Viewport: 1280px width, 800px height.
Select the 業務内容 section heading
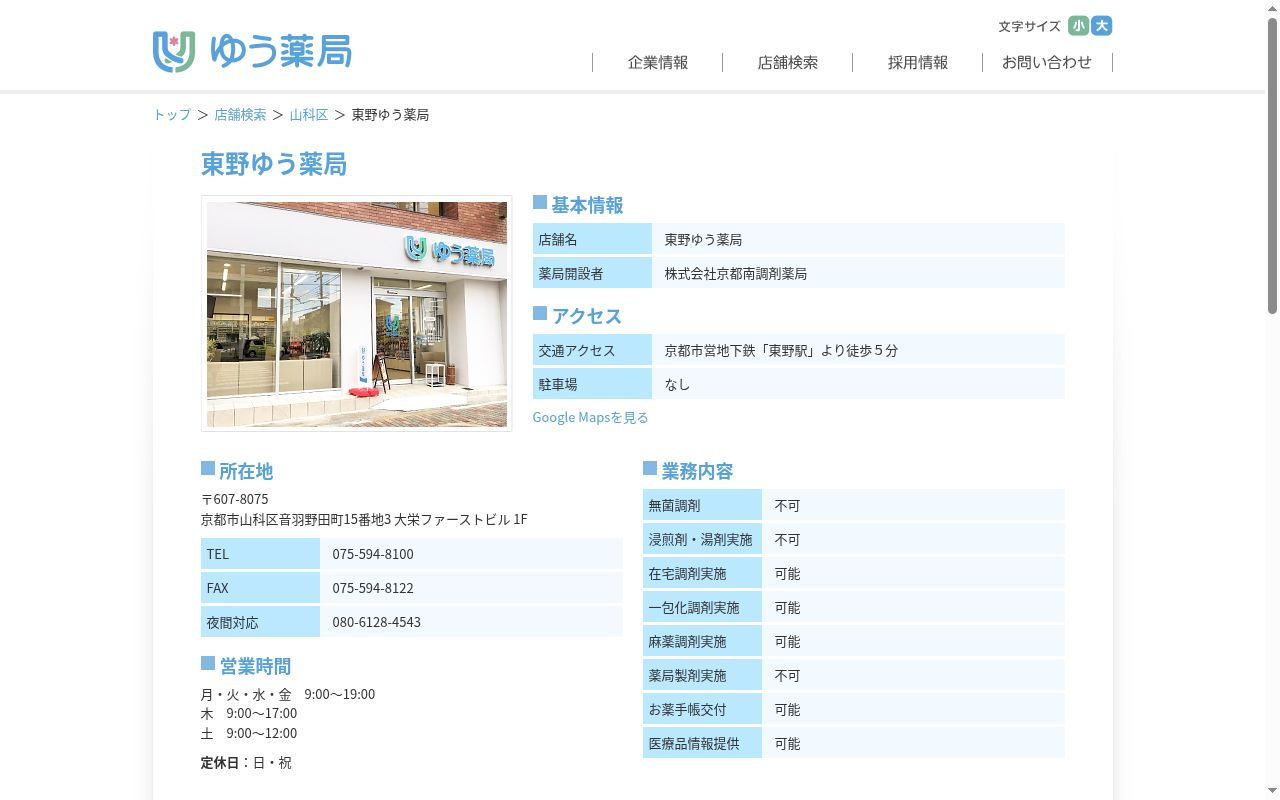pos(697,471)
